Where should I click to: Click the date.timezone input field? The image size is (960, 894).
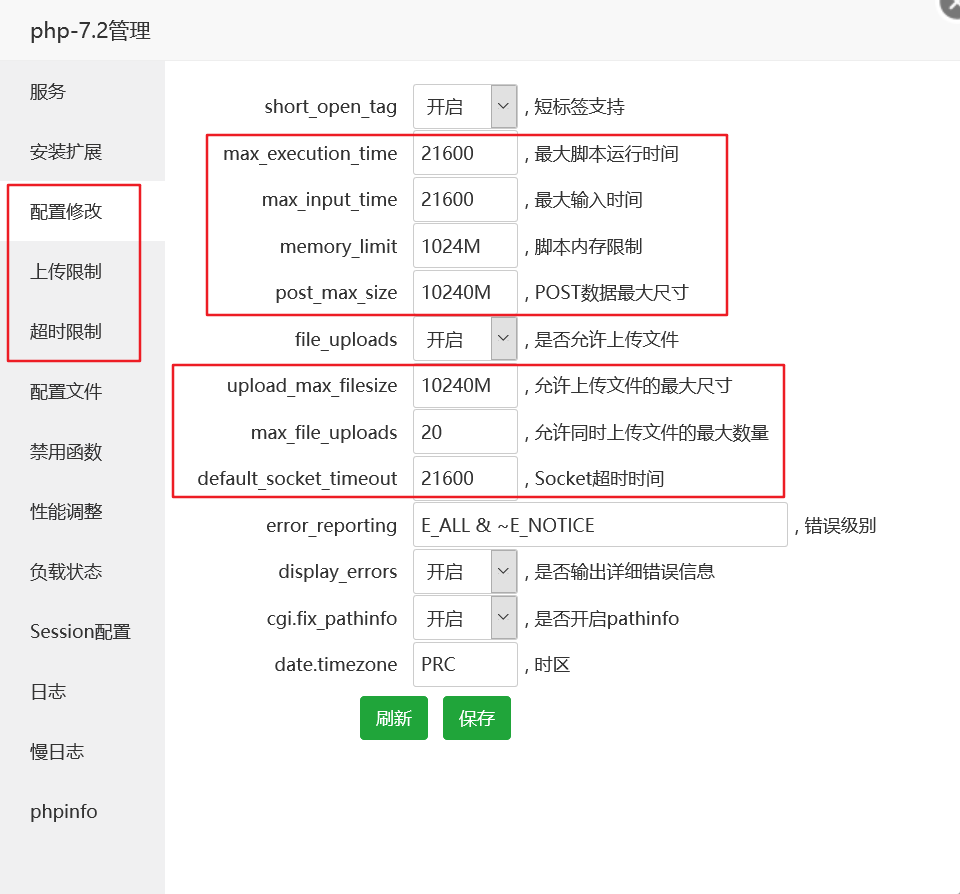[465, 664]
